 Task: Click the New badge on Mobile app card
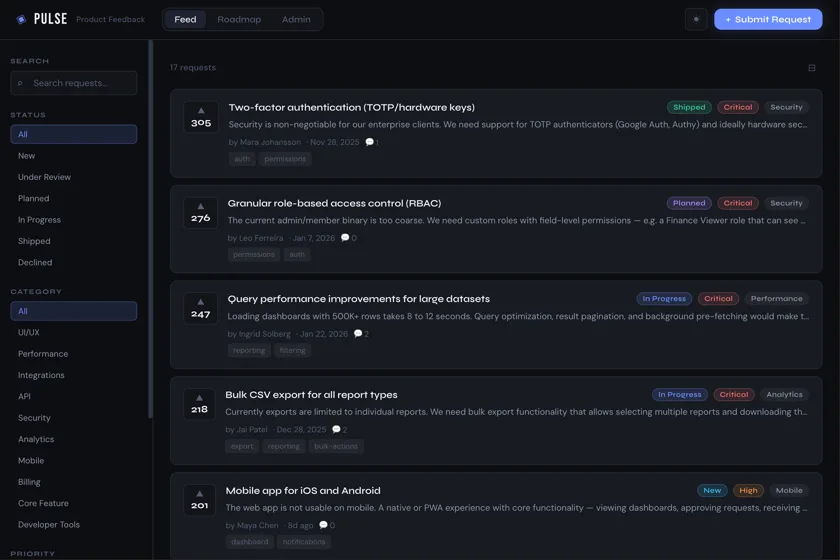click(712, 490)
